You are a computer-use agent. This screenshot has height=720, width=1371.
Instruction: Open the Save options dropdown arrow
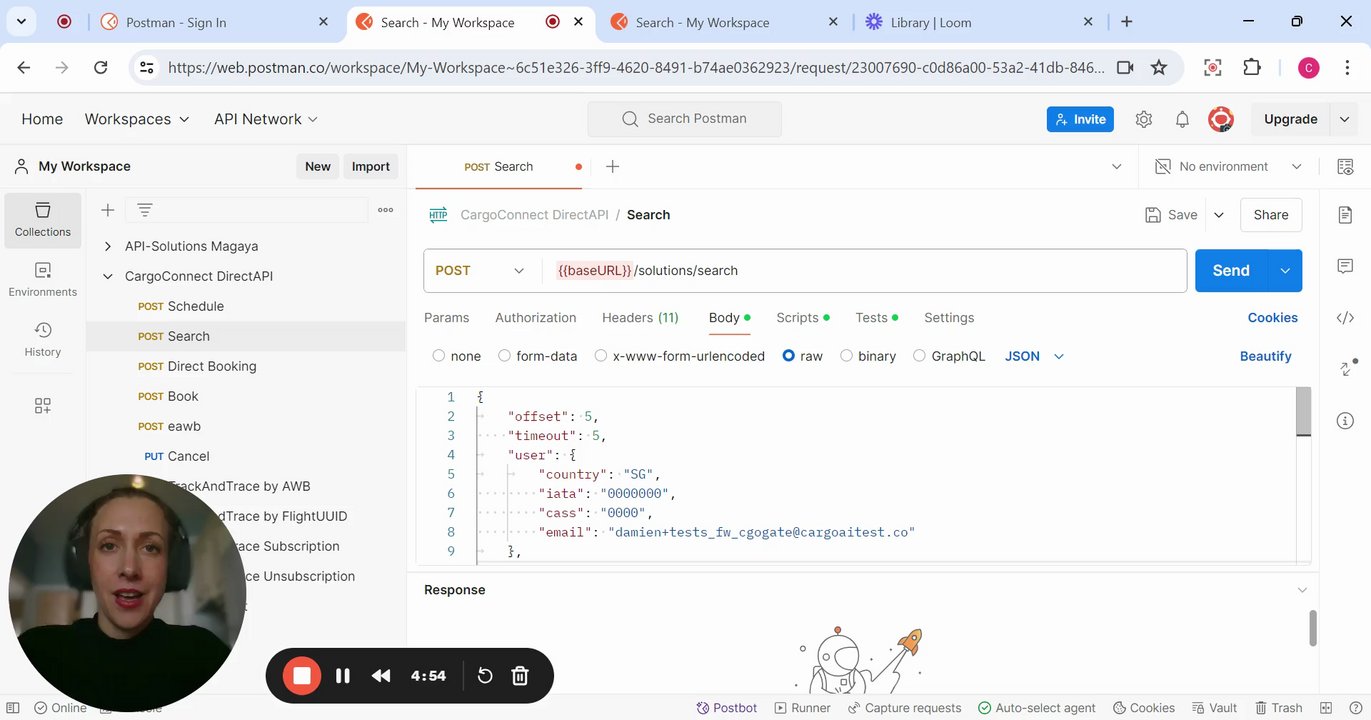point(1219,215)
